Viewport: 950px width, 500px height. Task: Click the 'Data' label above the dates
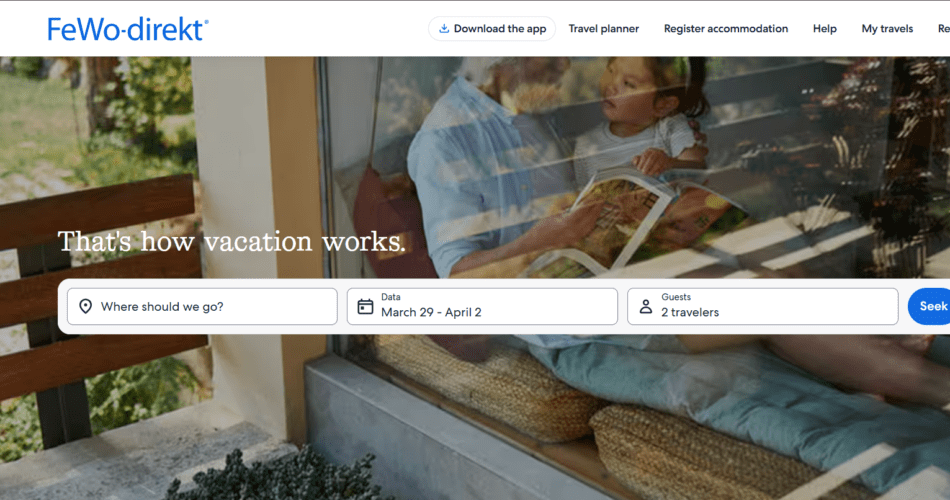point(391,297)
